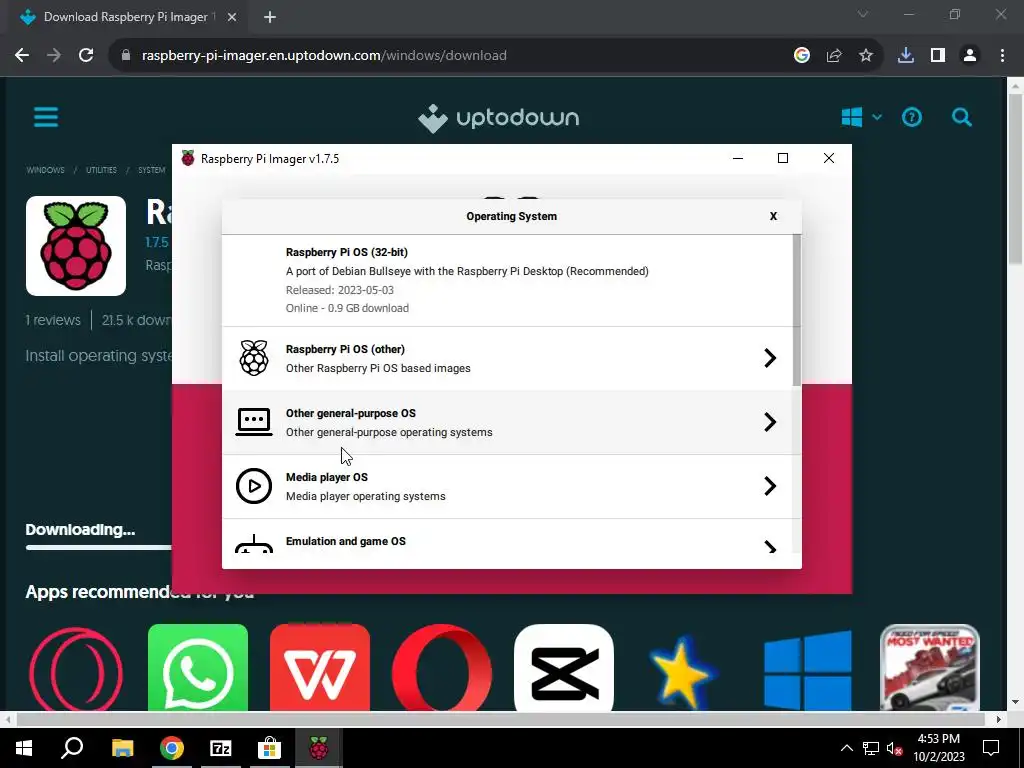Viewport: 1024px width, 768px height.
Task: Click the 1 reviews link
Action: (x=53, y=320)
